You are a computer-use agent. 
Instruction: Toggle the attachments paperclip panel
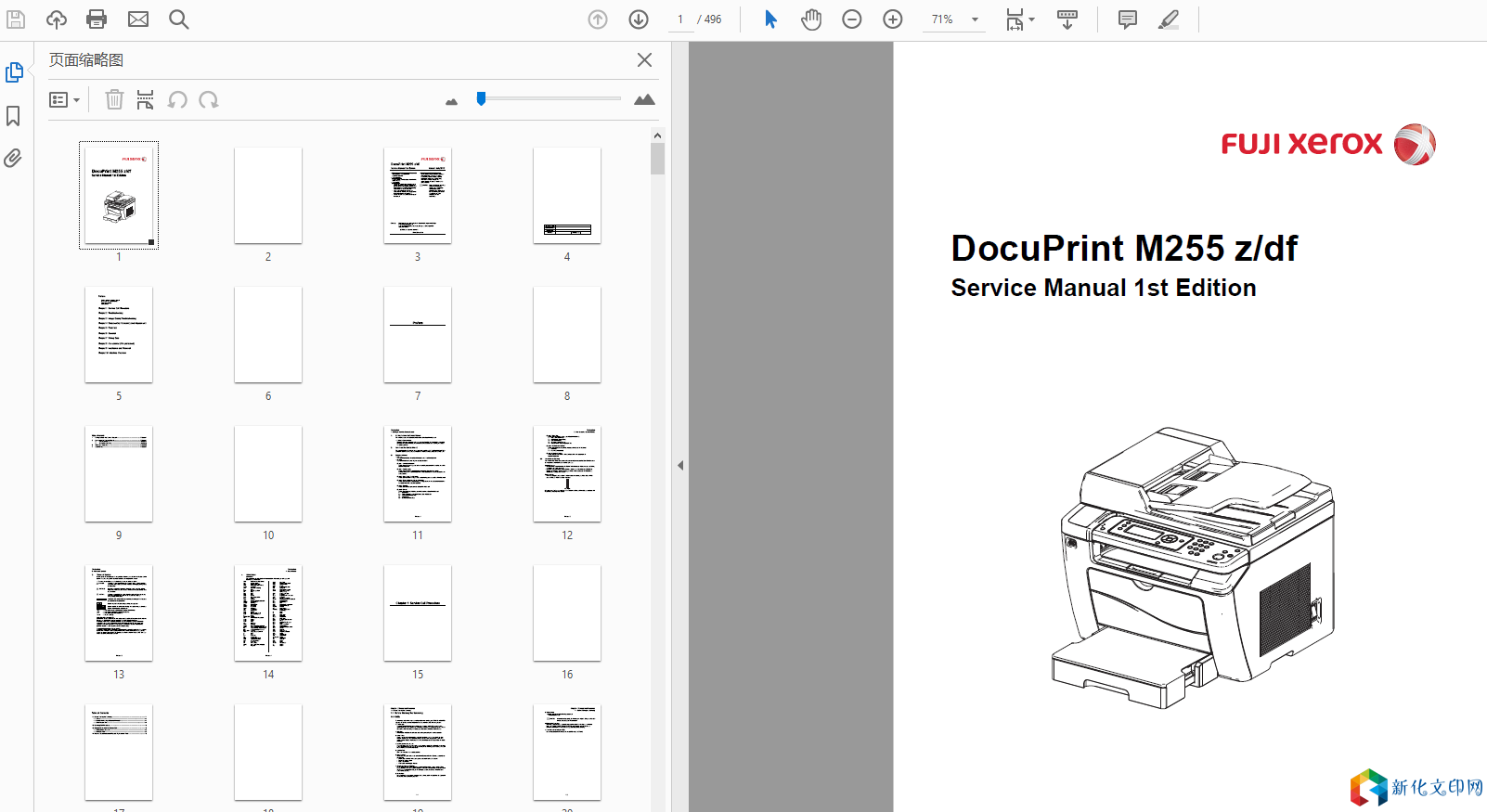coord(13,159)
